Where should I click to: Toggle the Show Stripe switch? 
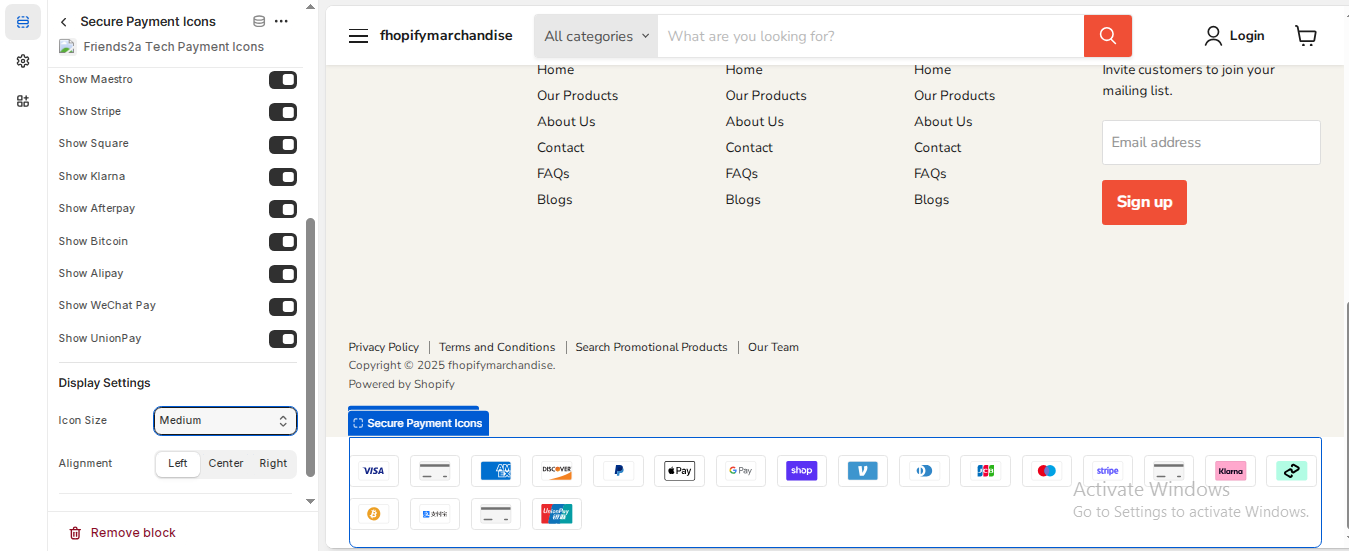coord(283,112)
